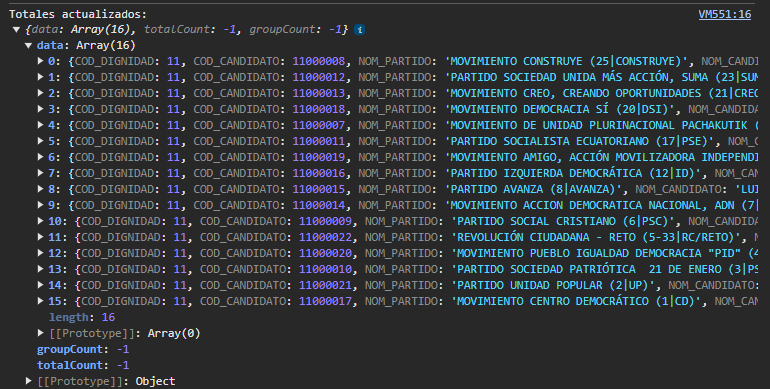This screenshot has height=389, width=770.
Task: Expand array entry 3 DEMOCRACIA SÍ
Action: [41, 109]
